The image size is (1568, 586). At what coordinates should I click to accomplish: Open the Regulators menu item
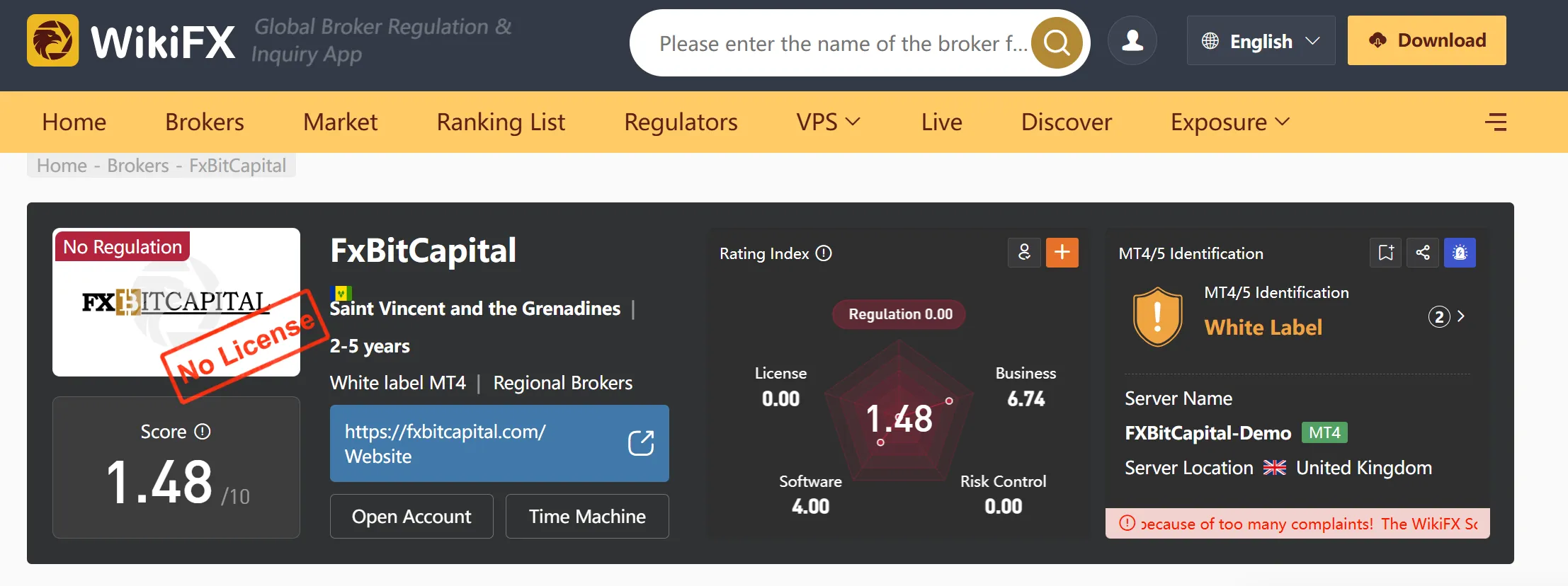(x=681, y=122)
